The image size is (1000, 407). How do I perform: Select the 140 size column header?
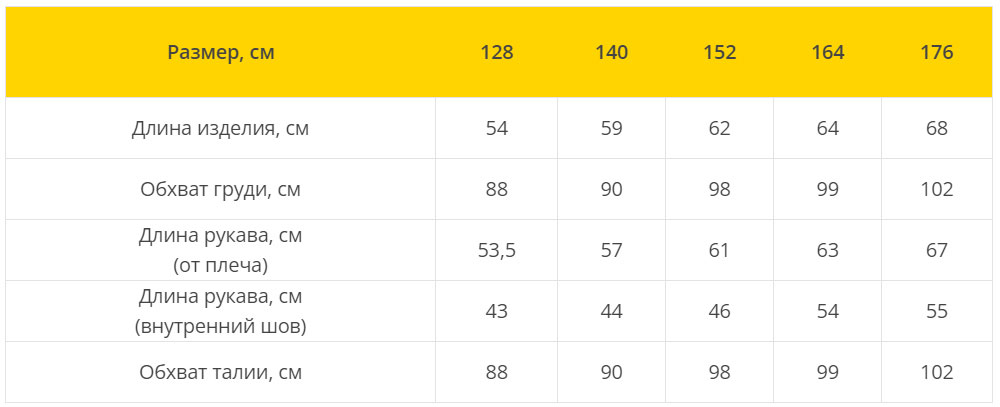611,52
